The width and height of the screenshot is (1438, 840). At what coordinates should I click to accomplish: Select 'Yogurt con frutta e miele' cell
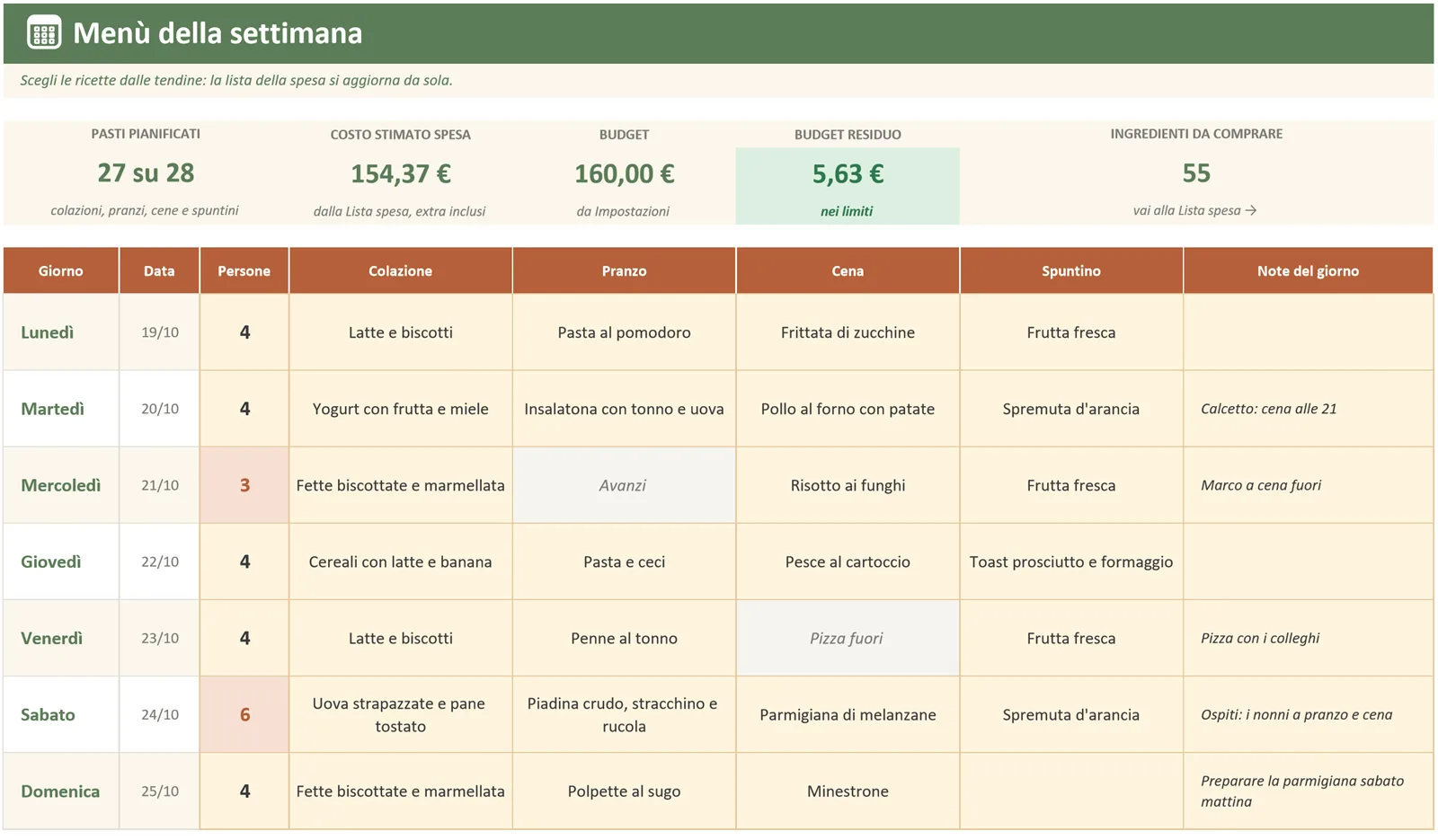tap(401, 409)
